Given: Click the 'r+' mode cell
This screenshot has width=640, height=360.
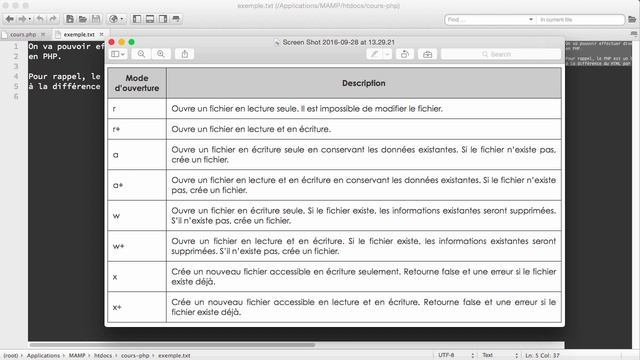Looking at the screenshot, I should tap(137, 129).
